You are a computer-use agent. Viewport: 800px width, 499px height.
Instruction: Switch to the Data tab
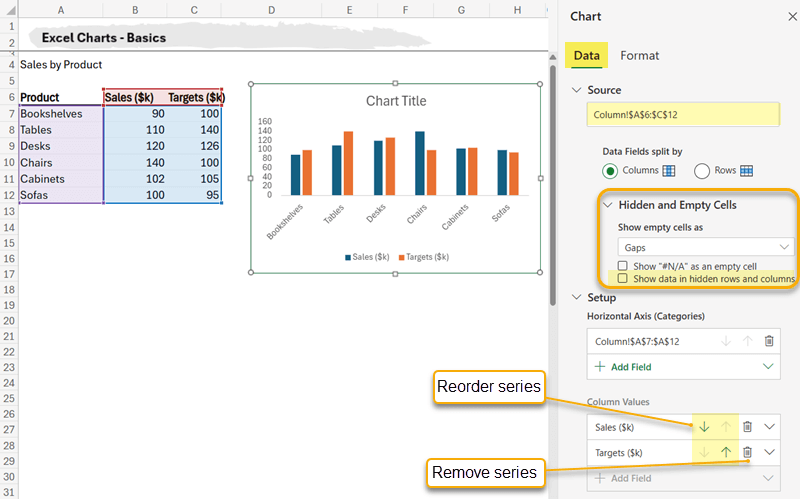coord(586,55)
